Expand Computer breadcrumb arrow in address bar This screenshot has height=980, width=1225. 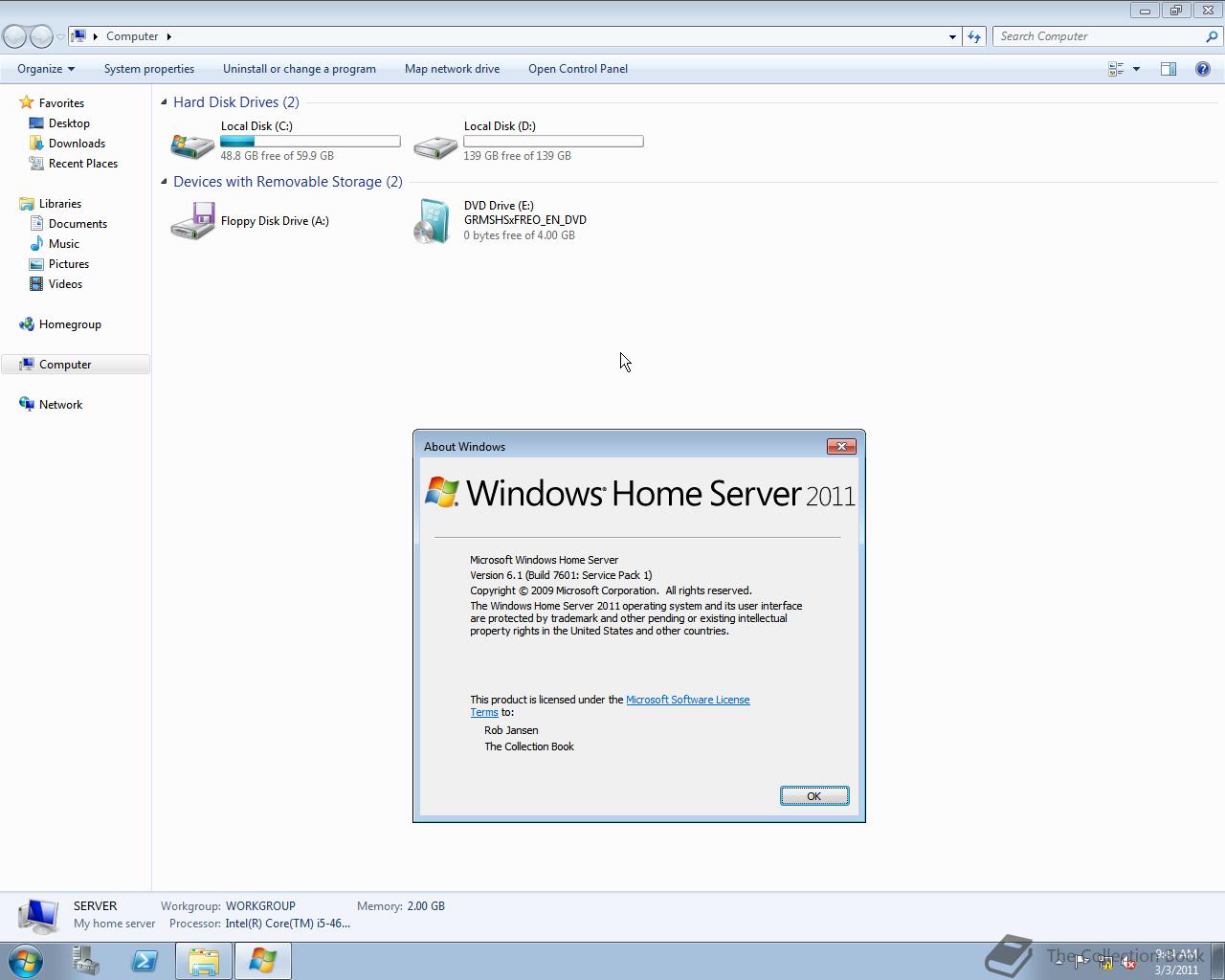click(168, 36)
